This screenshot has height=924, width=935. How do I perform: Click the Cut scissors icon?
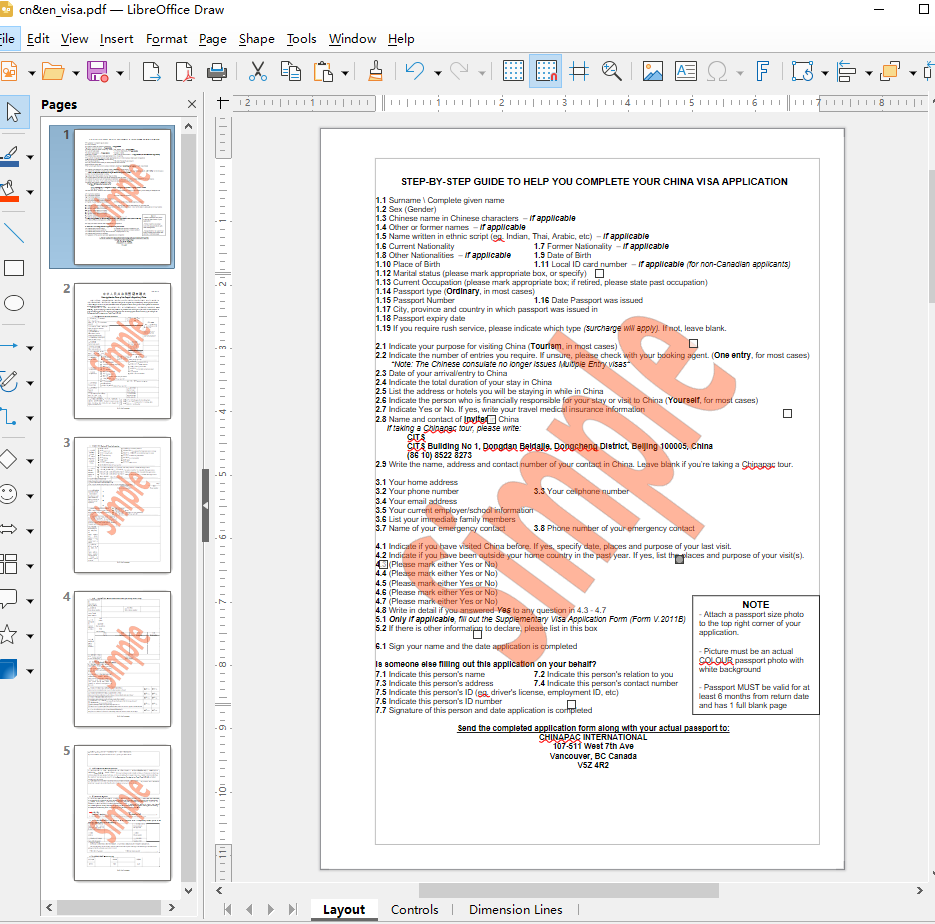point(258,72)
